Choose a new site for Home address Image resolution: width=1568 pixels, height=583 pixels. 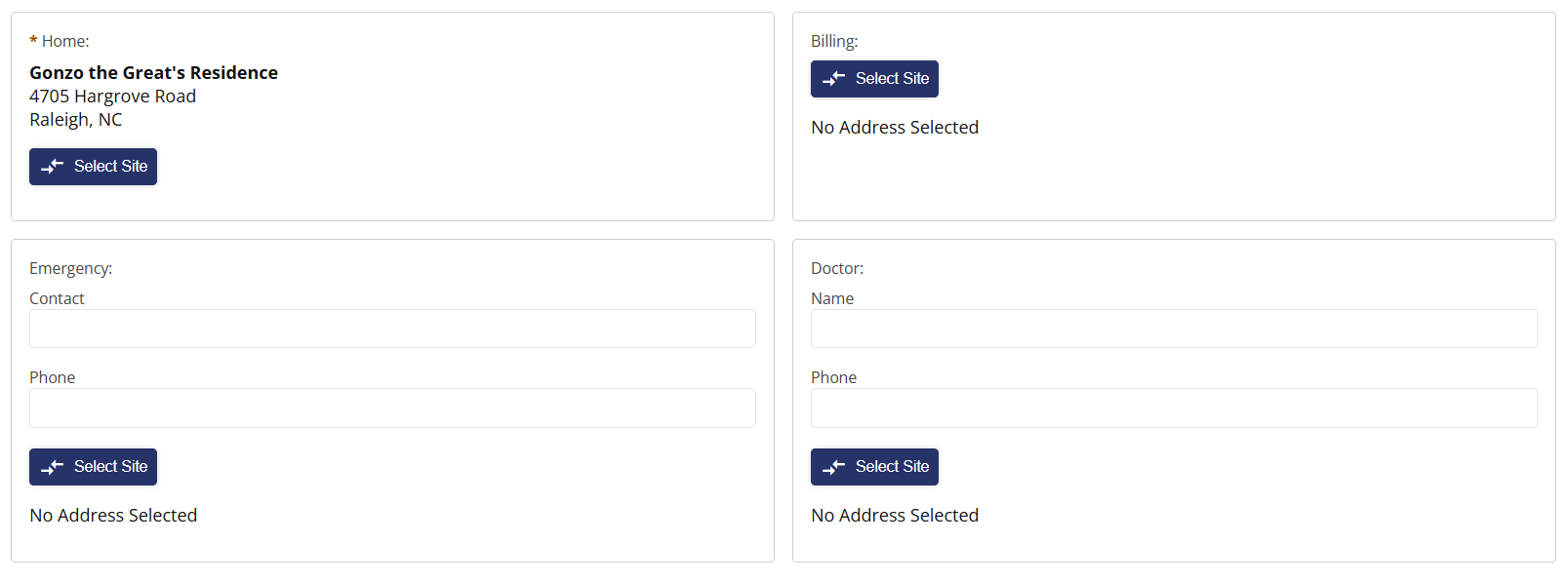point(93,167)
